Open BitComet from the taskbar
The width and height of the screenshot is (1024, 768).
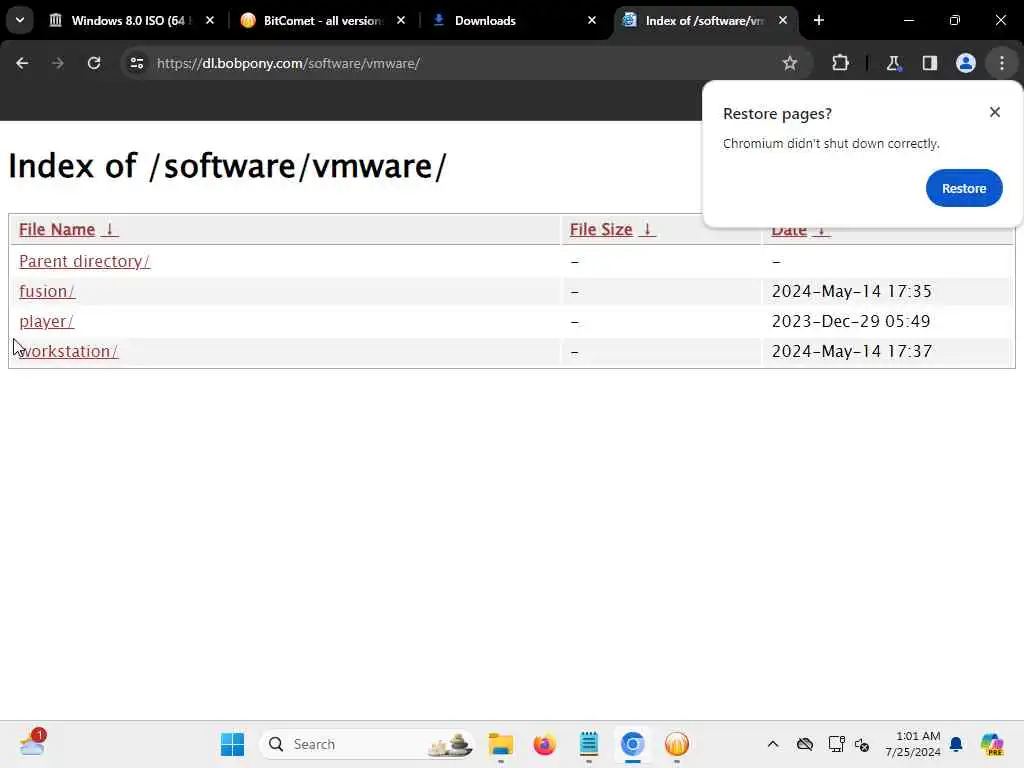point(677,744)
